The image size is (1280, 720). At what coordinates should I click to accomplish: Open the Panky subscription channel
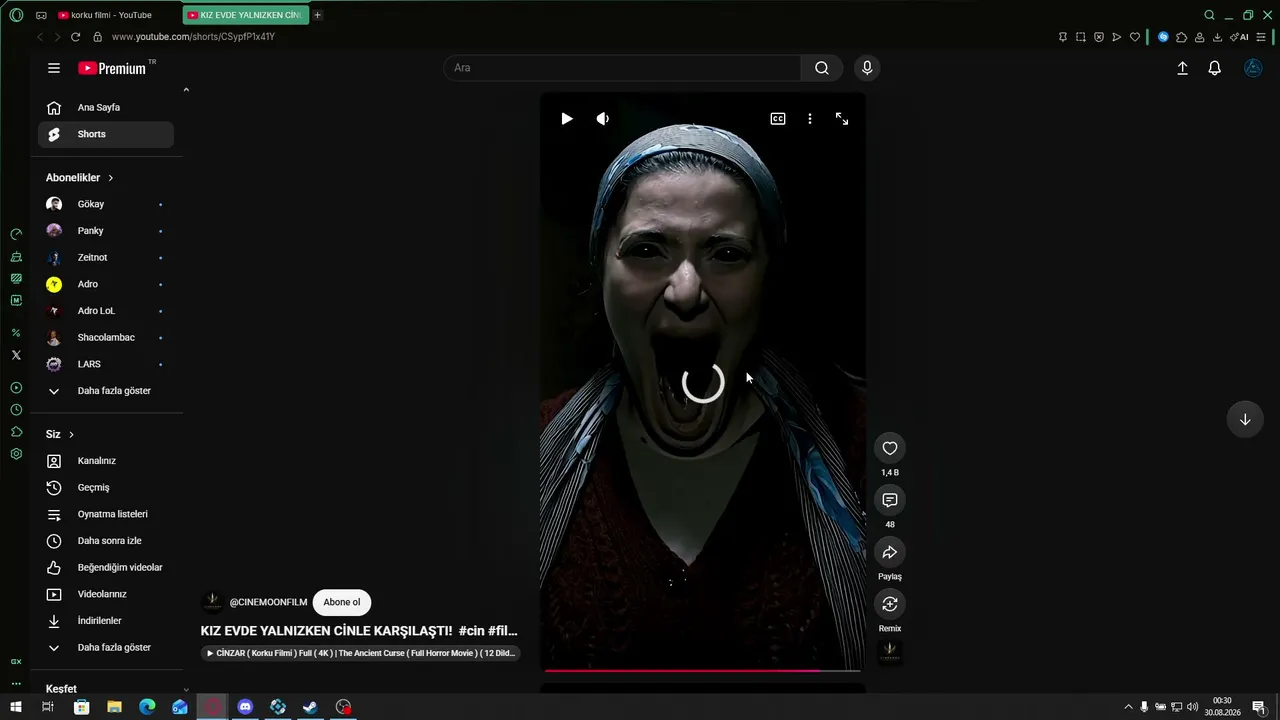pos(106,231)
